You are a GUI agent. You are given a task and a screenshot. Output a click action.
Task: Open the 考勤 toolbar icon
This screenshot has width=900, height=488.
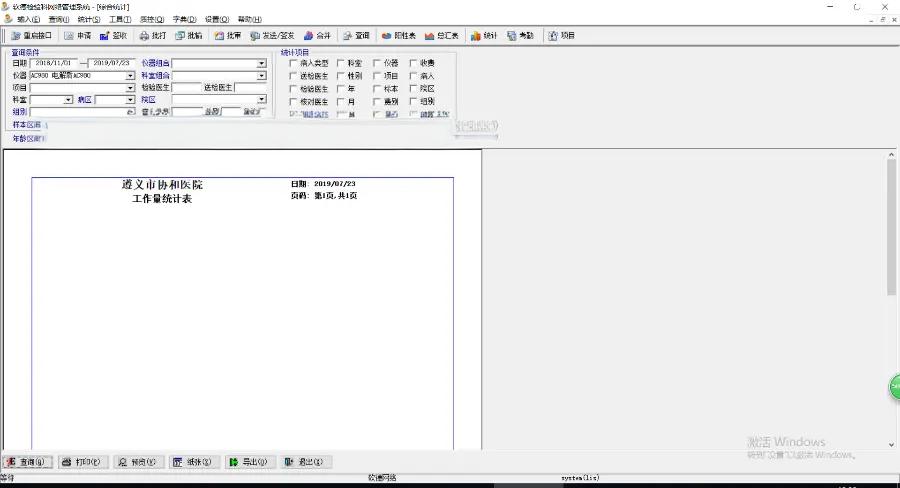coord(520,36)
